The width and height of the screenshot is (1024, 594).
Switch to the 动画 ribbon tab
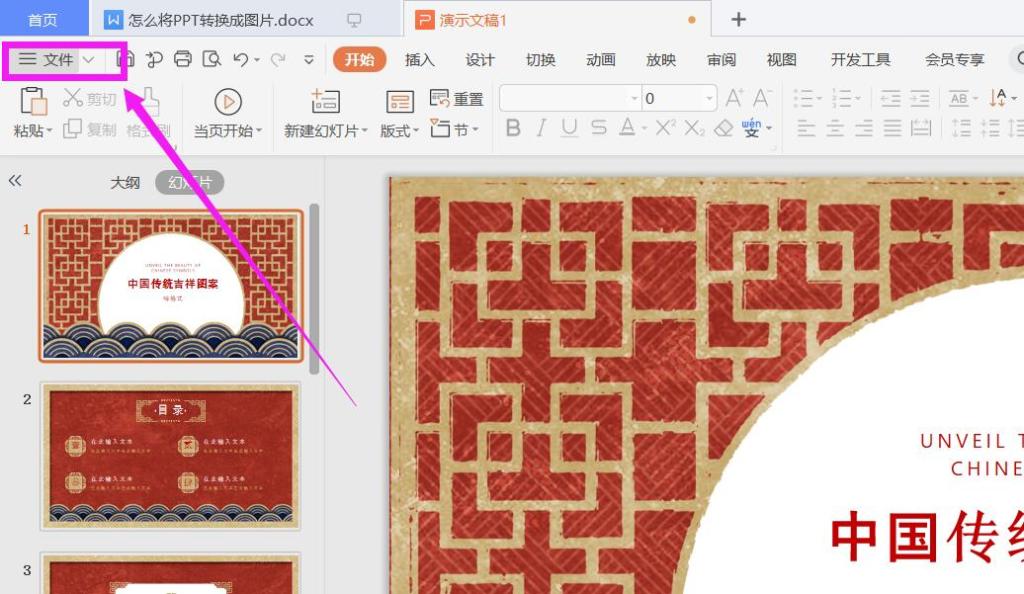point(601,59)
